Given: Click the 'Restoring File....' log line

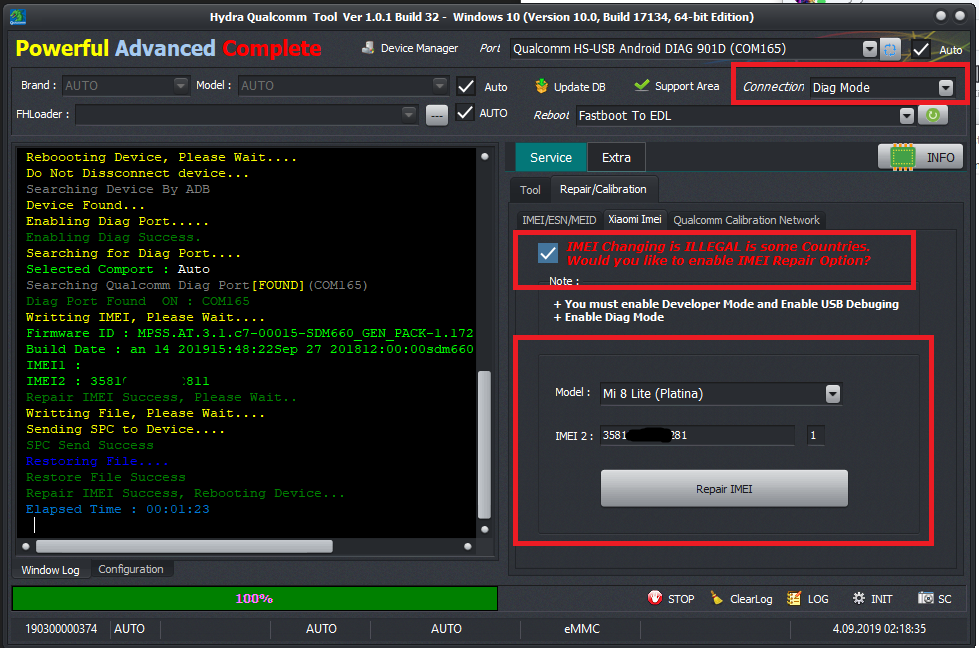Looking at the screenshot, I should [x=97, y=461].
